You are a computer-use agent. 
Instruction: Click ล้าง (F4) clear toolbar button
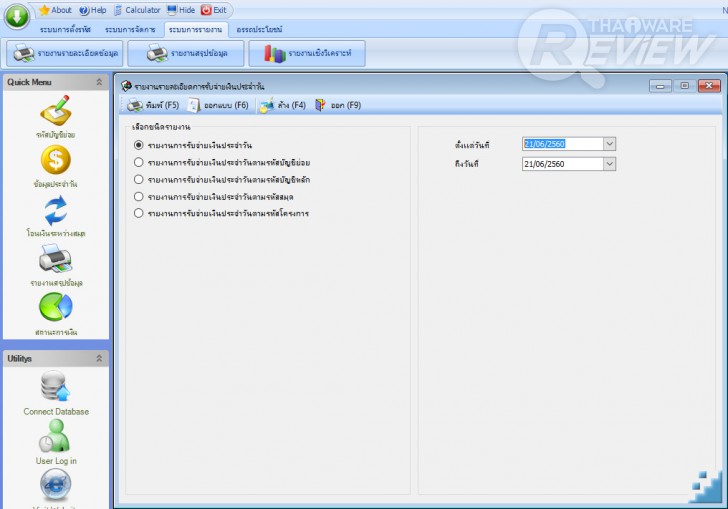pos(283,105)
